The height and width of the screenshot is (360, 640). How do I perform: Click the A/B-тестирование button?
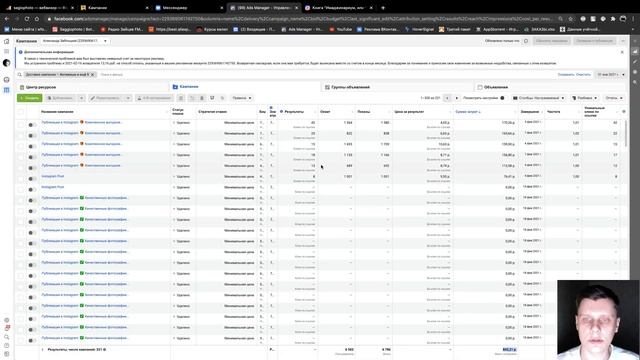coord(154,98)
